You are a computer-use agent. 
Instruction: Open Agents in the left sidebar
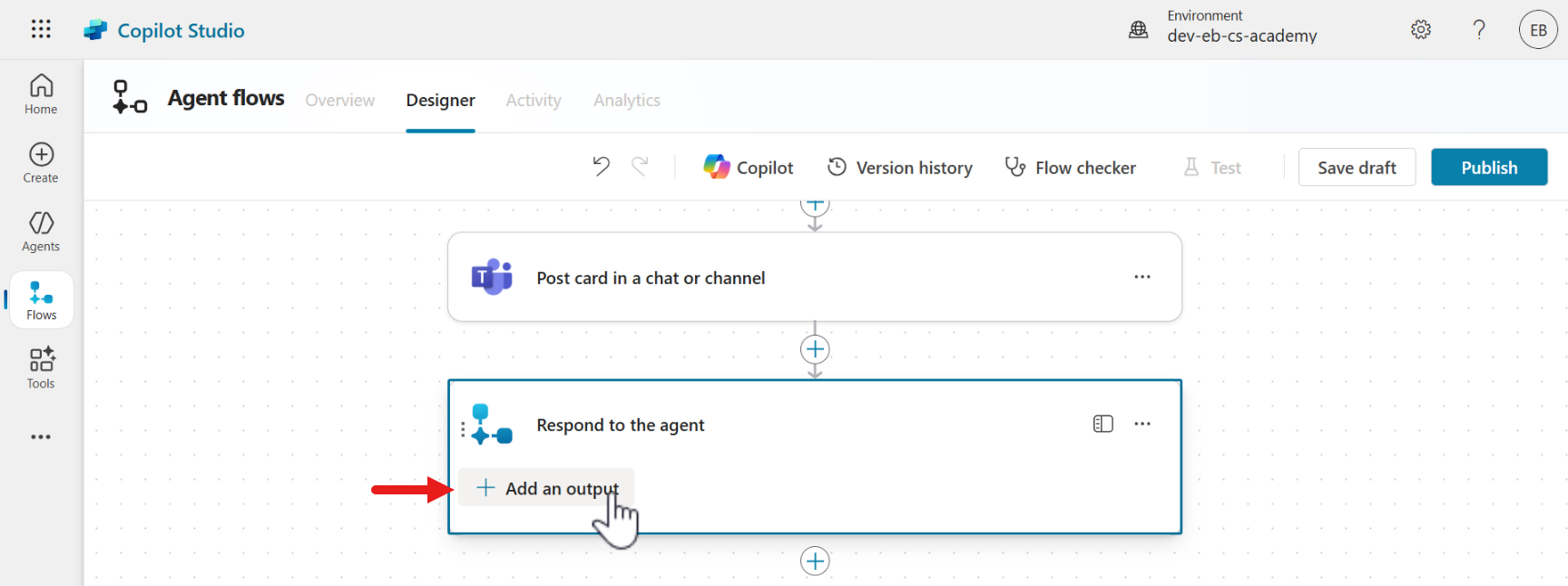[41, 232]
